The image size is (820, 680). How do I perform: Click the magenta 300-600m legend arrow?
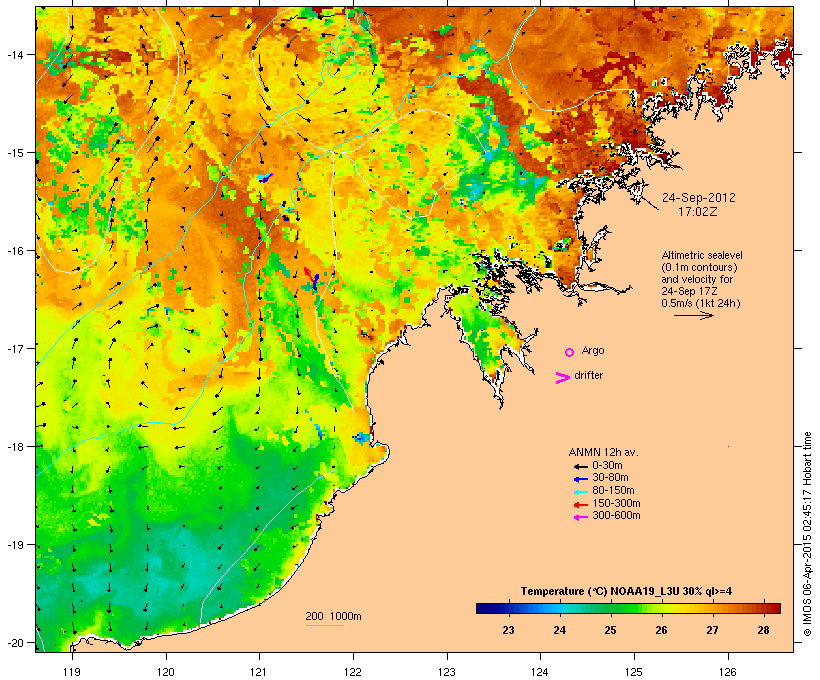pyautogui.click(x=580, y=517)
